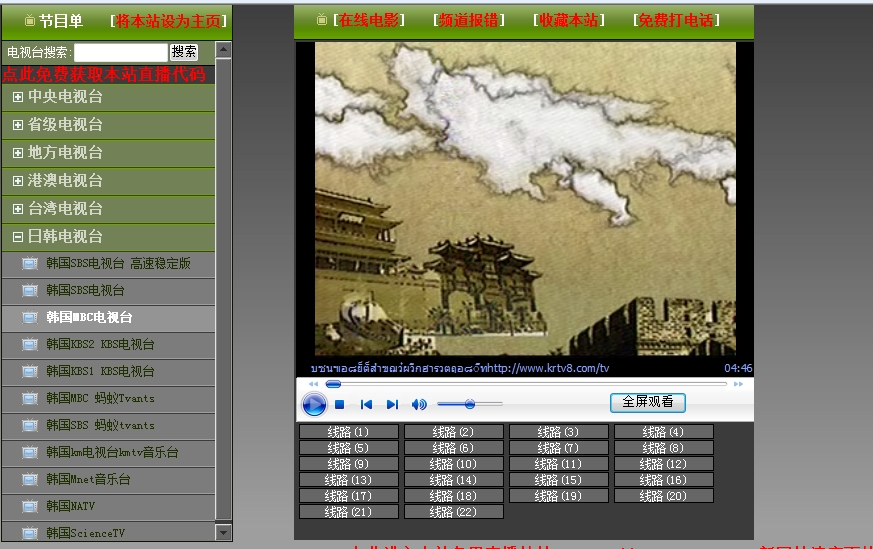Select 韩国KBS1 KBS电视台 channel text
The width and height of the screenshot is (873, 549).
pyautogui.click(x=100, y=371)
